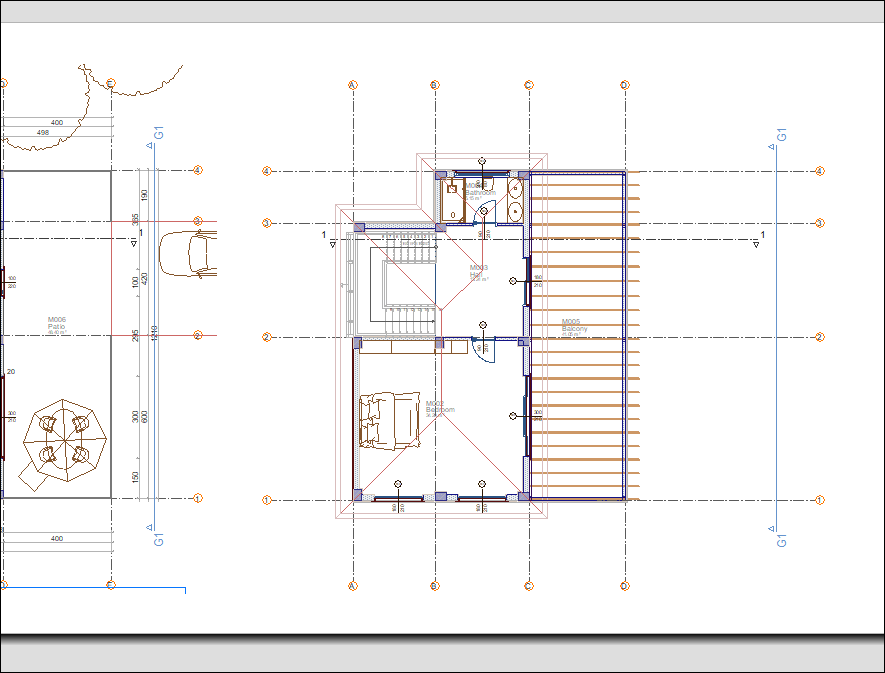Click upper G1 section label right of balcony
885x673 pixels.
point(782,134)
